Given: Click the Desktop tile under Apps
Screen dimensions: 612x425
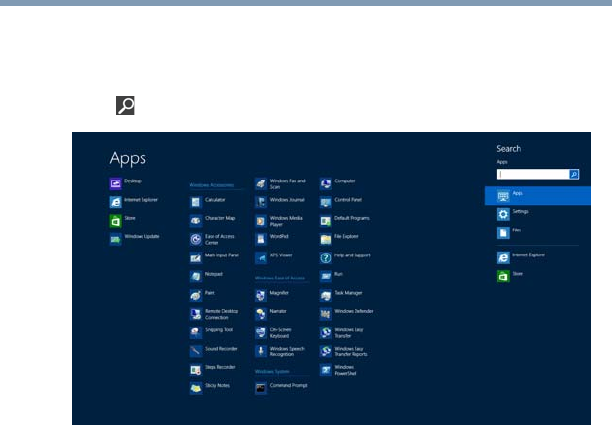Looking at the screenshot, I should (x=116, y=183).
